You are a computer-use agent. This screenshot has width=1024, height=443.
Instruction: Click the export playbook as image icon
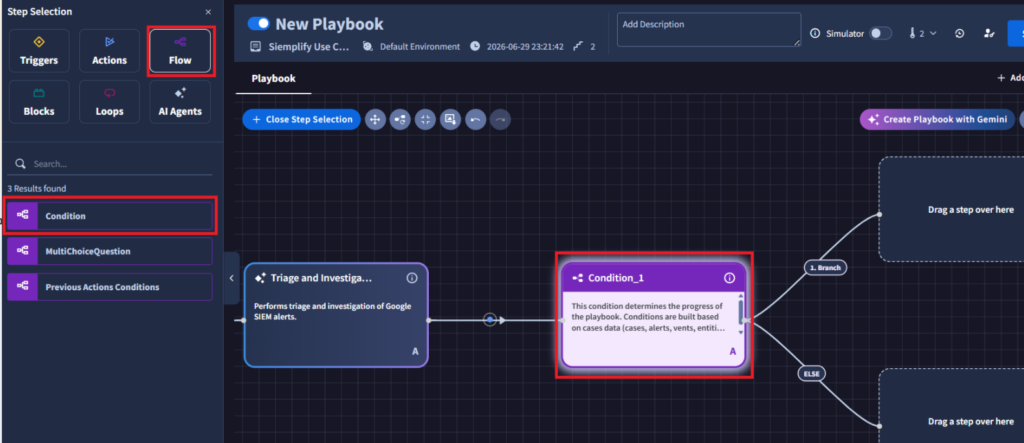(x=450, y=120)
